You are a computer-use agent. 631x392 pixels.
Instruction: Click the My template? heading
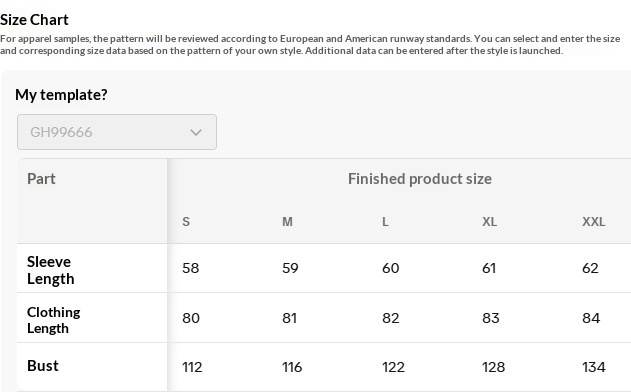coord(61,95)
